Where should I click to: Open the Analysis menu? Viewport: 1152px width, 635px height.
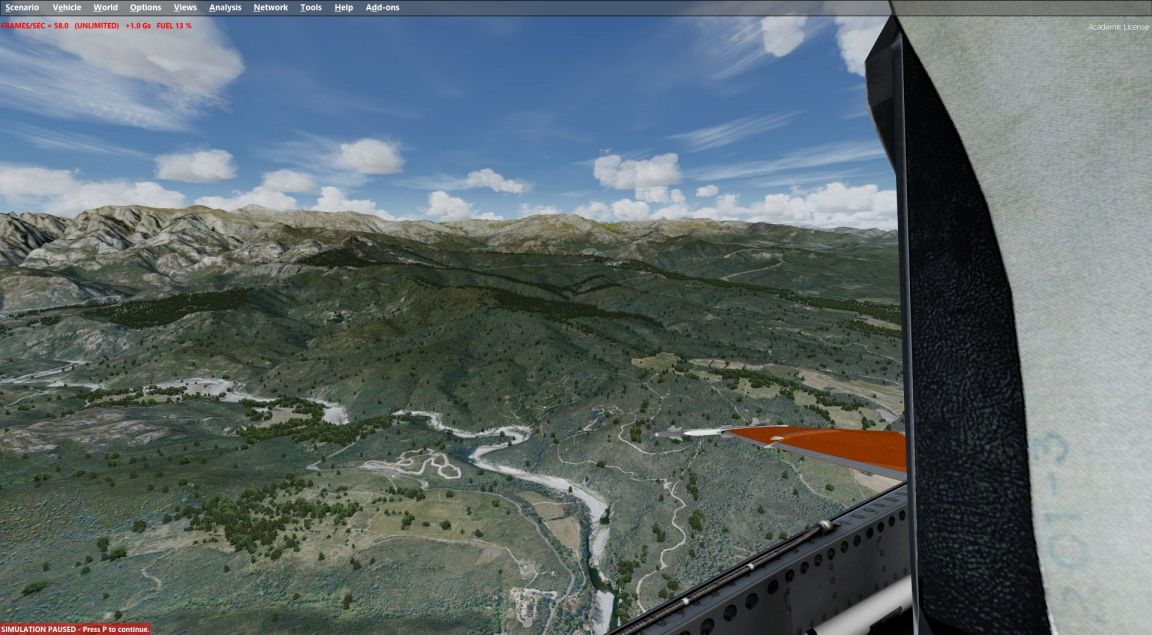[x=225, y=7]
